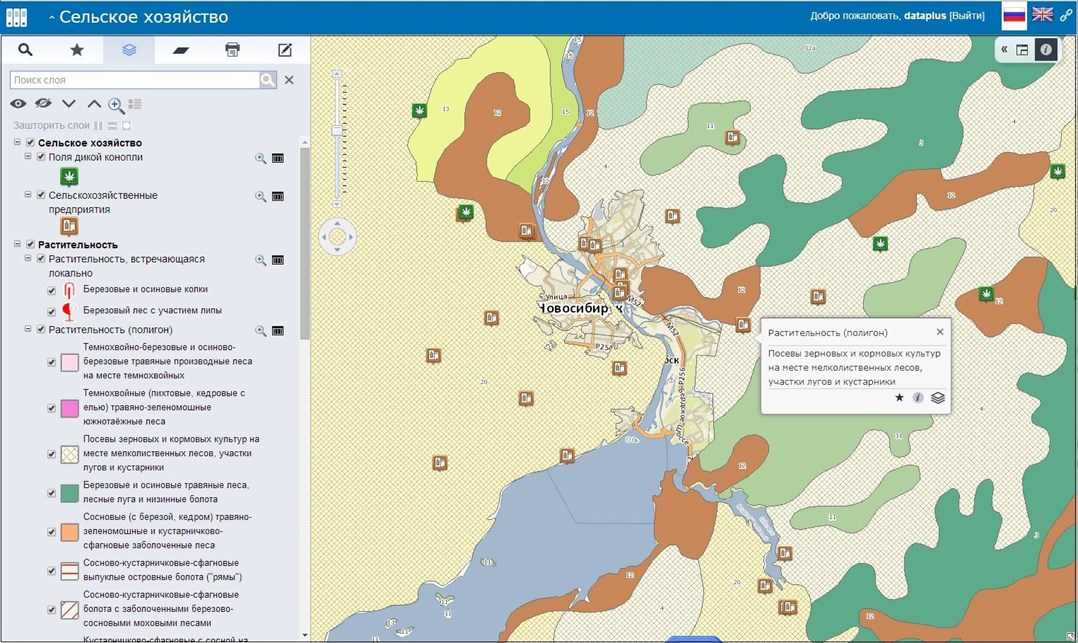Collapse right panel with double chevron
Screen dimensions: 1078x643
click(1004, 50)
